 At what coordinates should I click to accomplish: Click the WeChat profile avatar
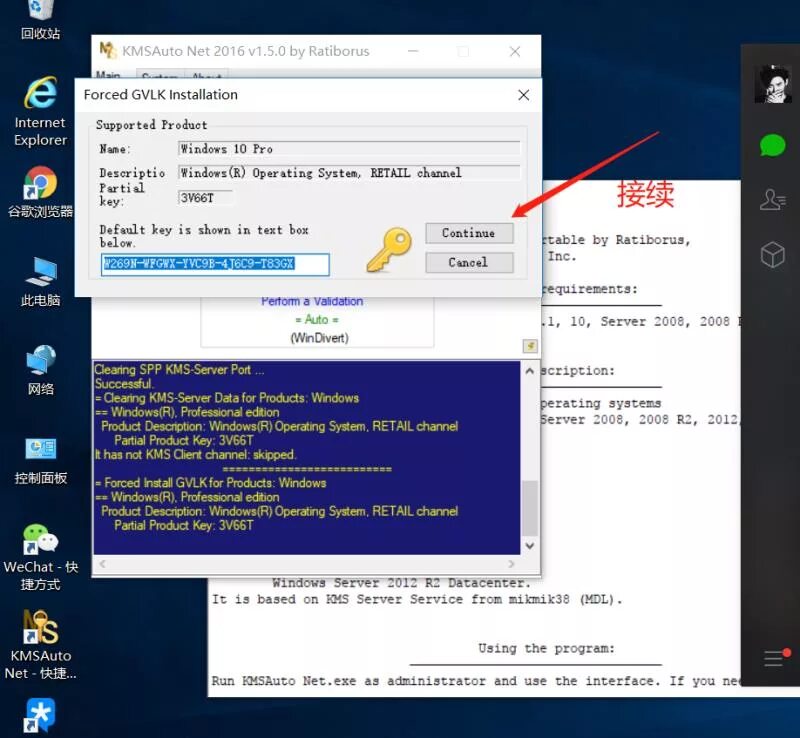pos(773,84)
